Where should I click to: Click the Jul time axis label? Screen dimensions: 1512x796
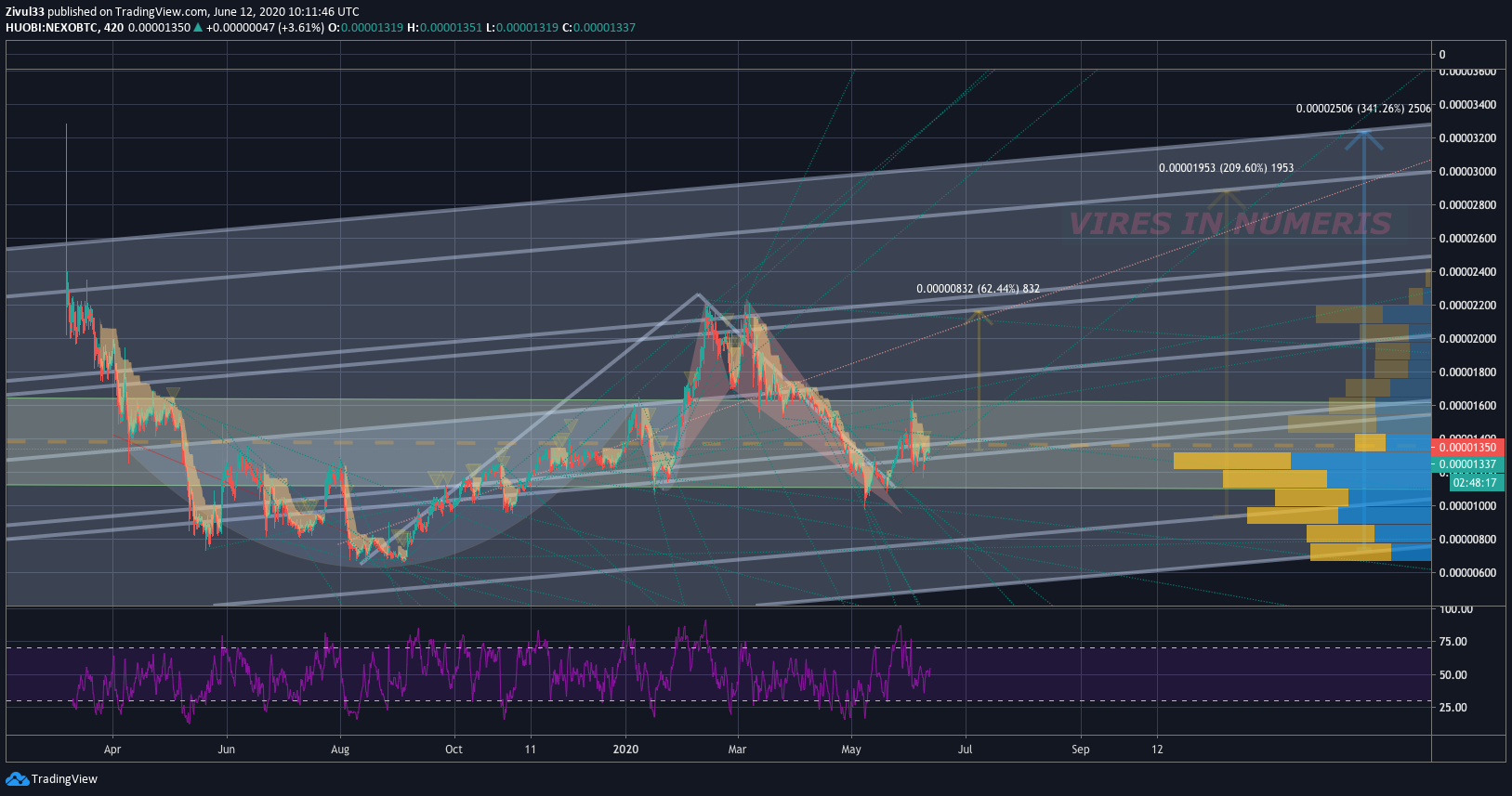click(966, 750)
